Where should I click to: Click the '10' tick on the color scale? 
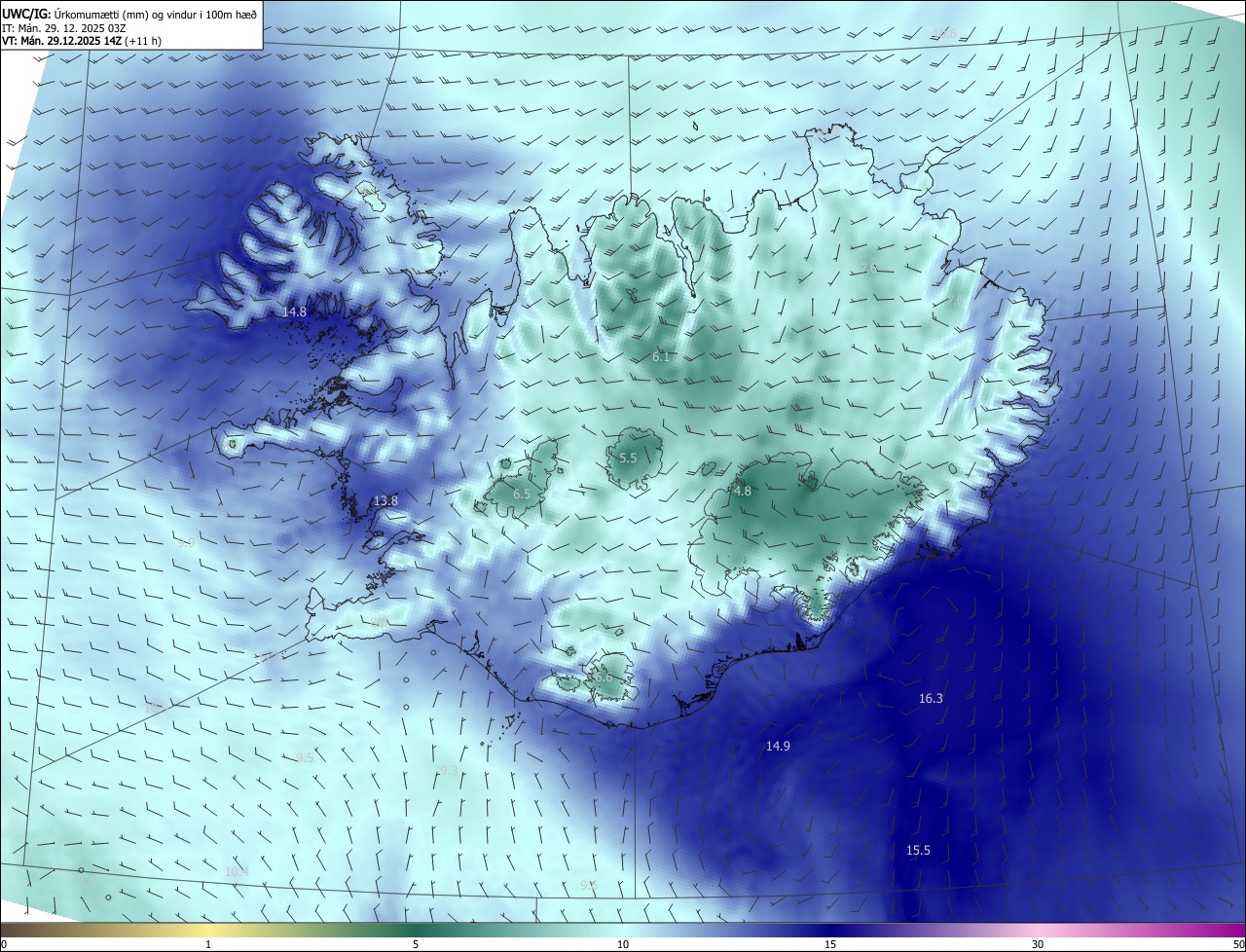point(623,945)
